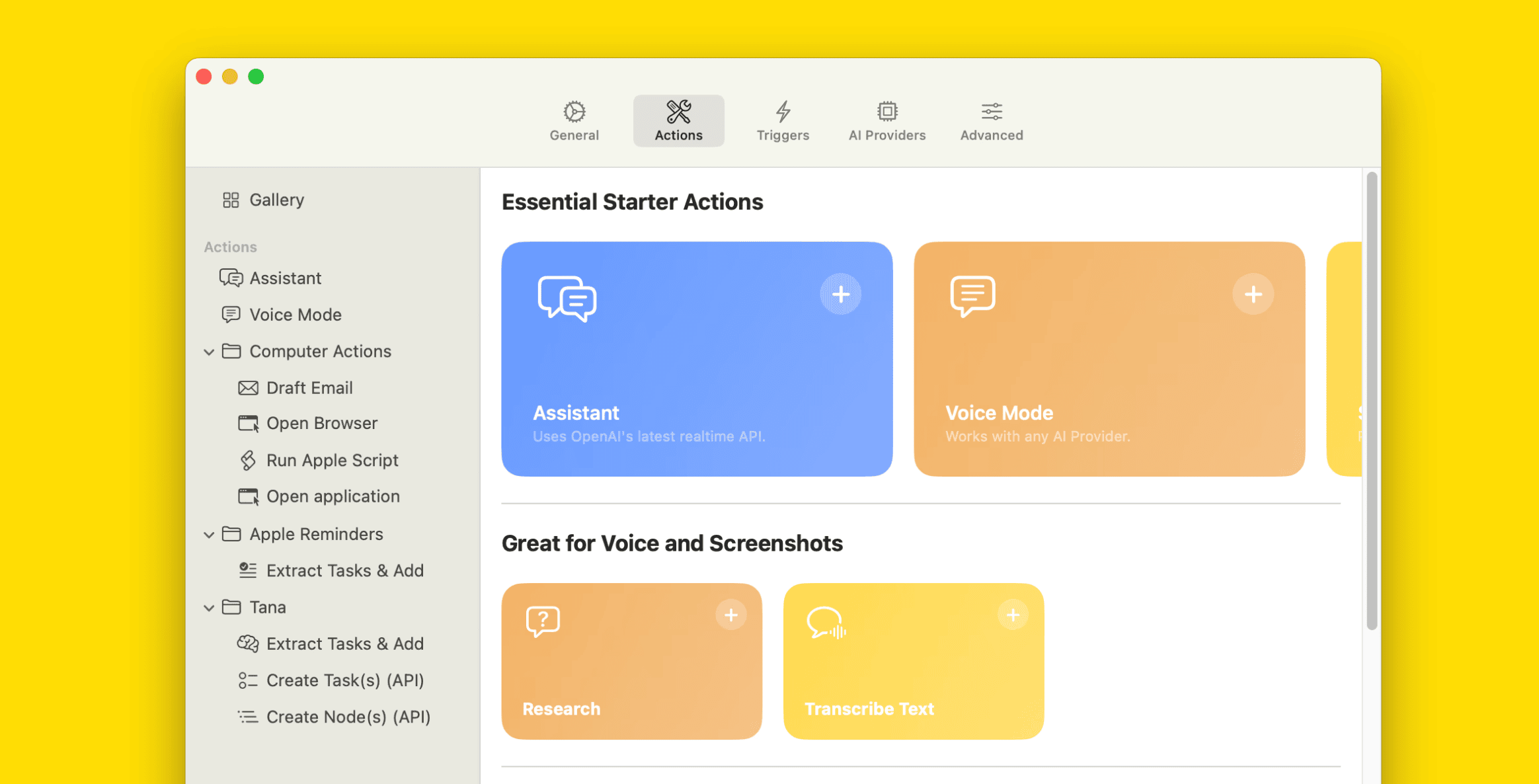The width and height of the screenshot is (1539, 784).
Task: Select Voice Mode in sidebar
Action: click(x=295, y=315)
